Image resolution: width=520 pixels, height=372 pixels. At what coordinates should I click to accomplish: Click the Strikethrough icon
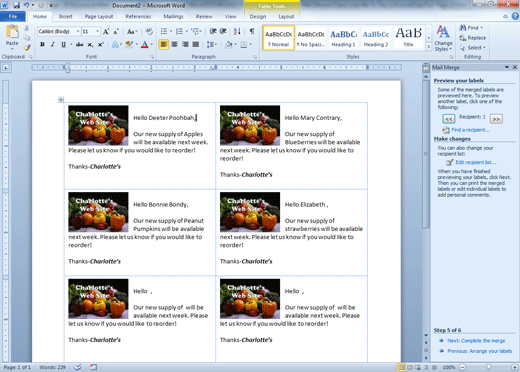pyautogui.click(x=79, y=44)
